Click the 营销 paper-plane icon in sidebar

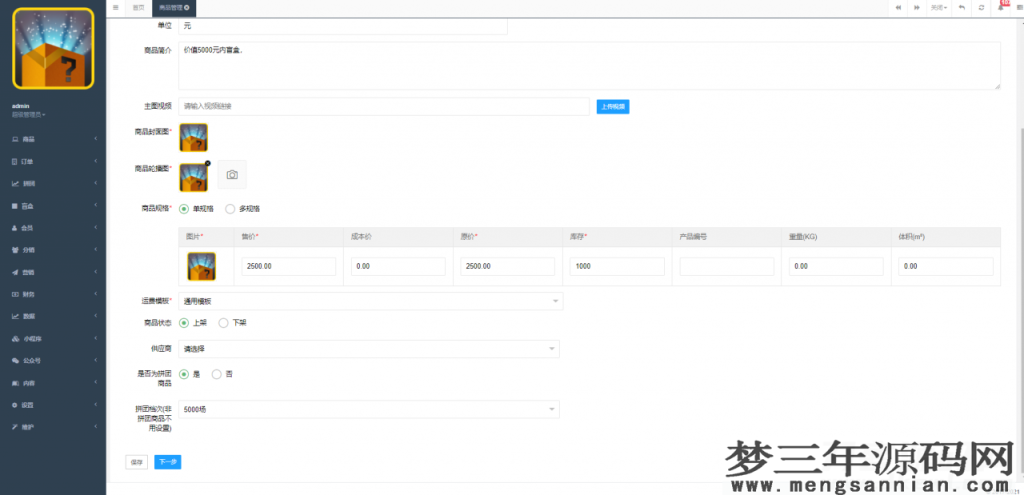15,272
